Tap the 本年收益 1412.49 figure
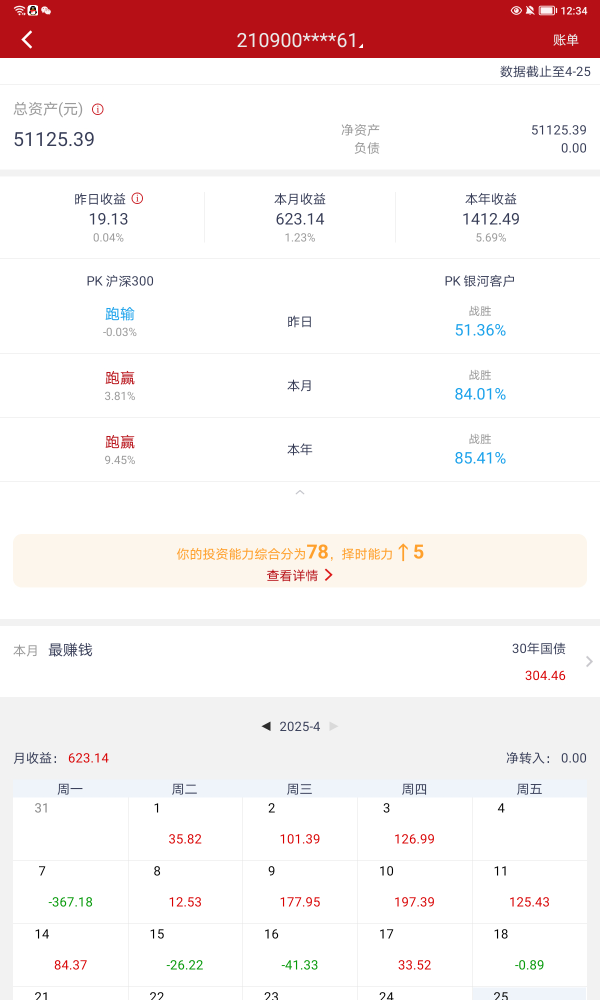 coord(491,219)
